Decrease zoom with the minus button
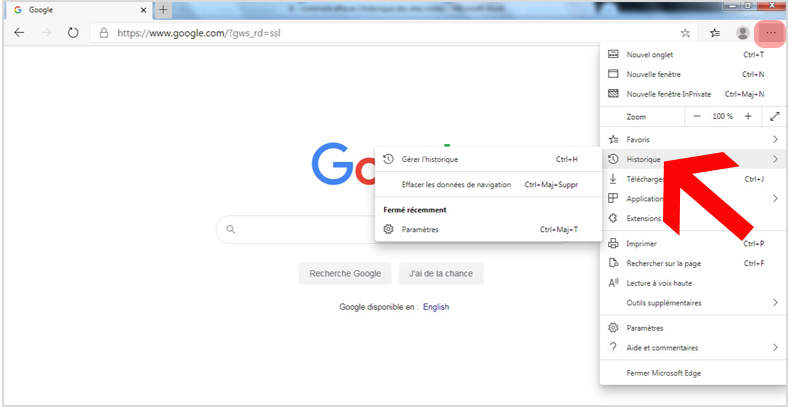Image resolution: width=788 pixels, height=407 pixels. pyautogui.click(x=697, y=116)
